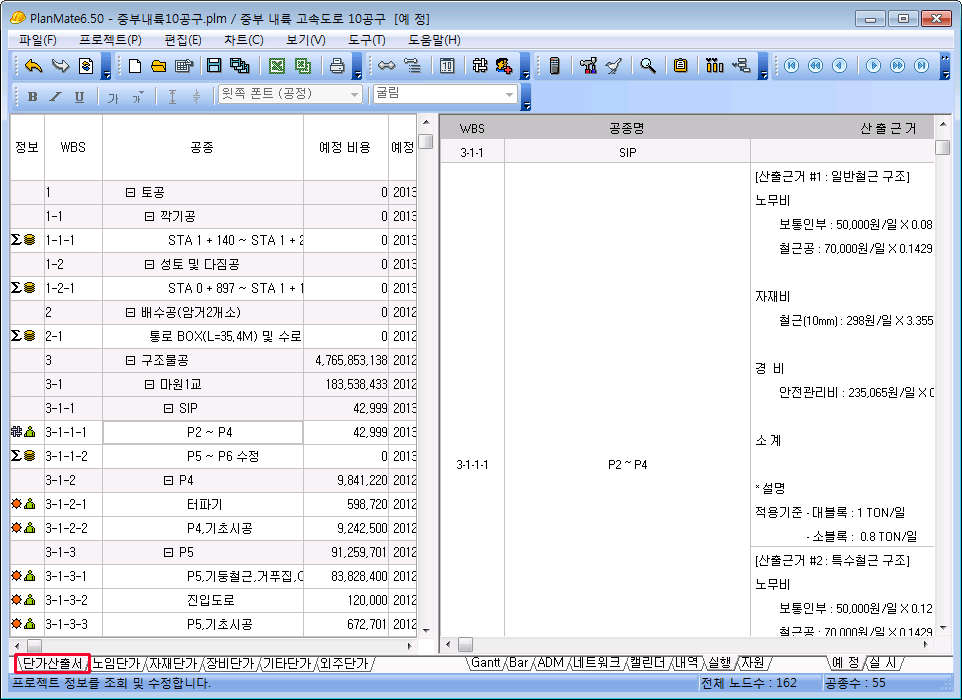
Task: Click the new document icon
Action: 136,66
